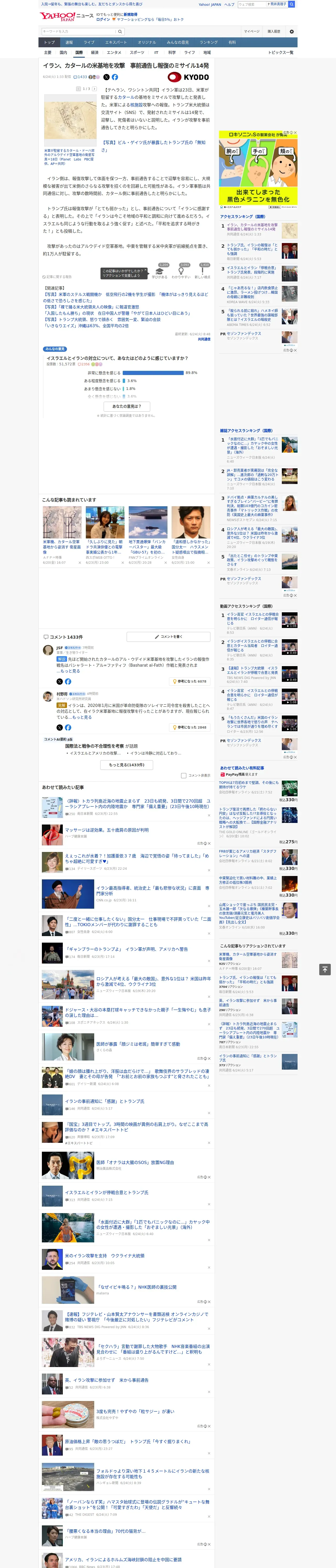Click the search magnifier button in the header
Viewport: 336px width, 1568px height.
tap(120, 32)
